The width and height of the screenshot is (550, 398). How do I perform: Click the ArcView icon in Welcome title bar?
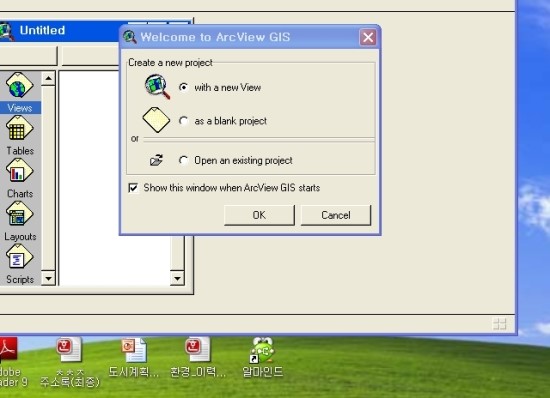(x=130, y=37)
